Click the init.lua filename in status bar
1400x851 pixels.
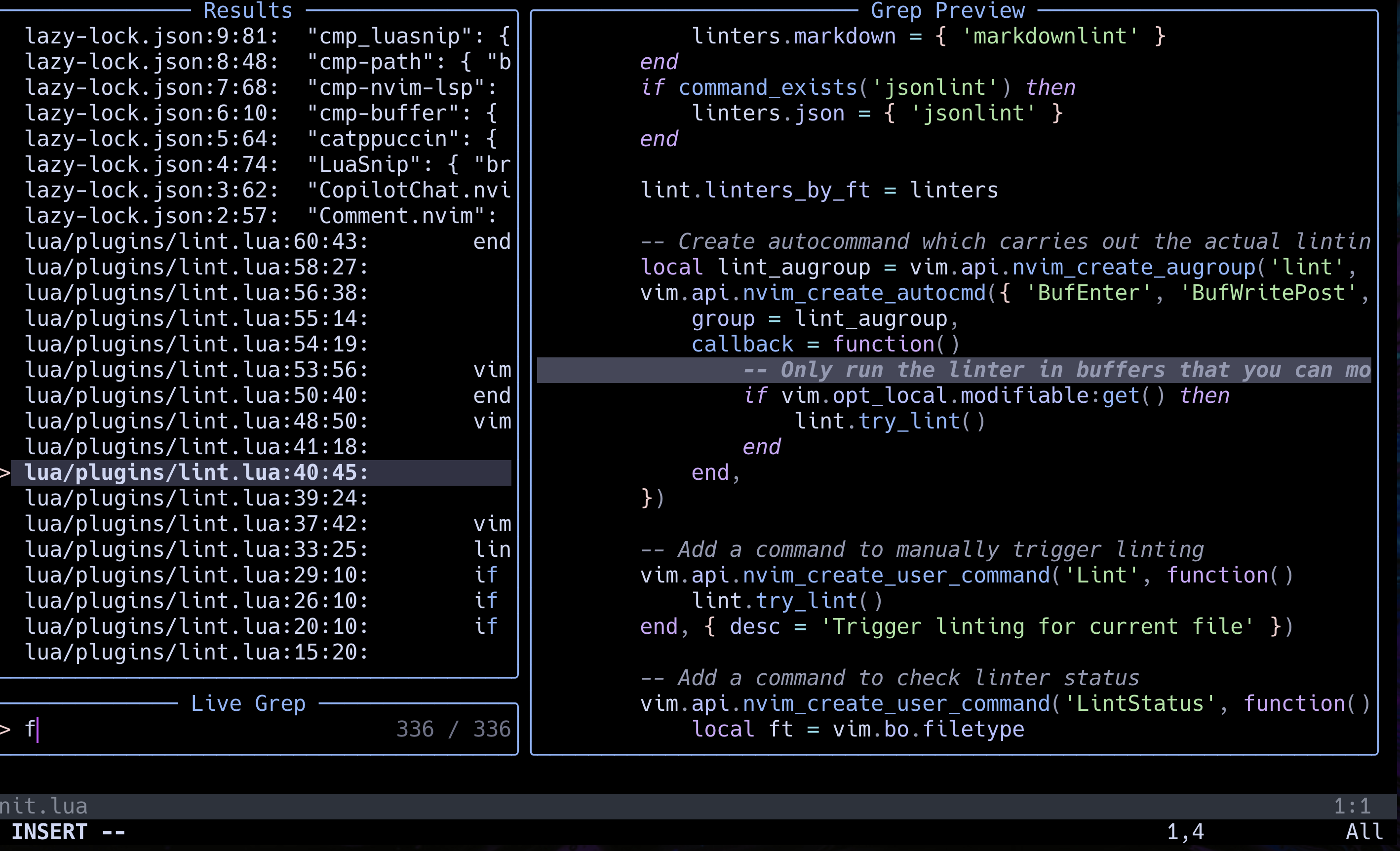pyautogui.click(x=44, y=805)
